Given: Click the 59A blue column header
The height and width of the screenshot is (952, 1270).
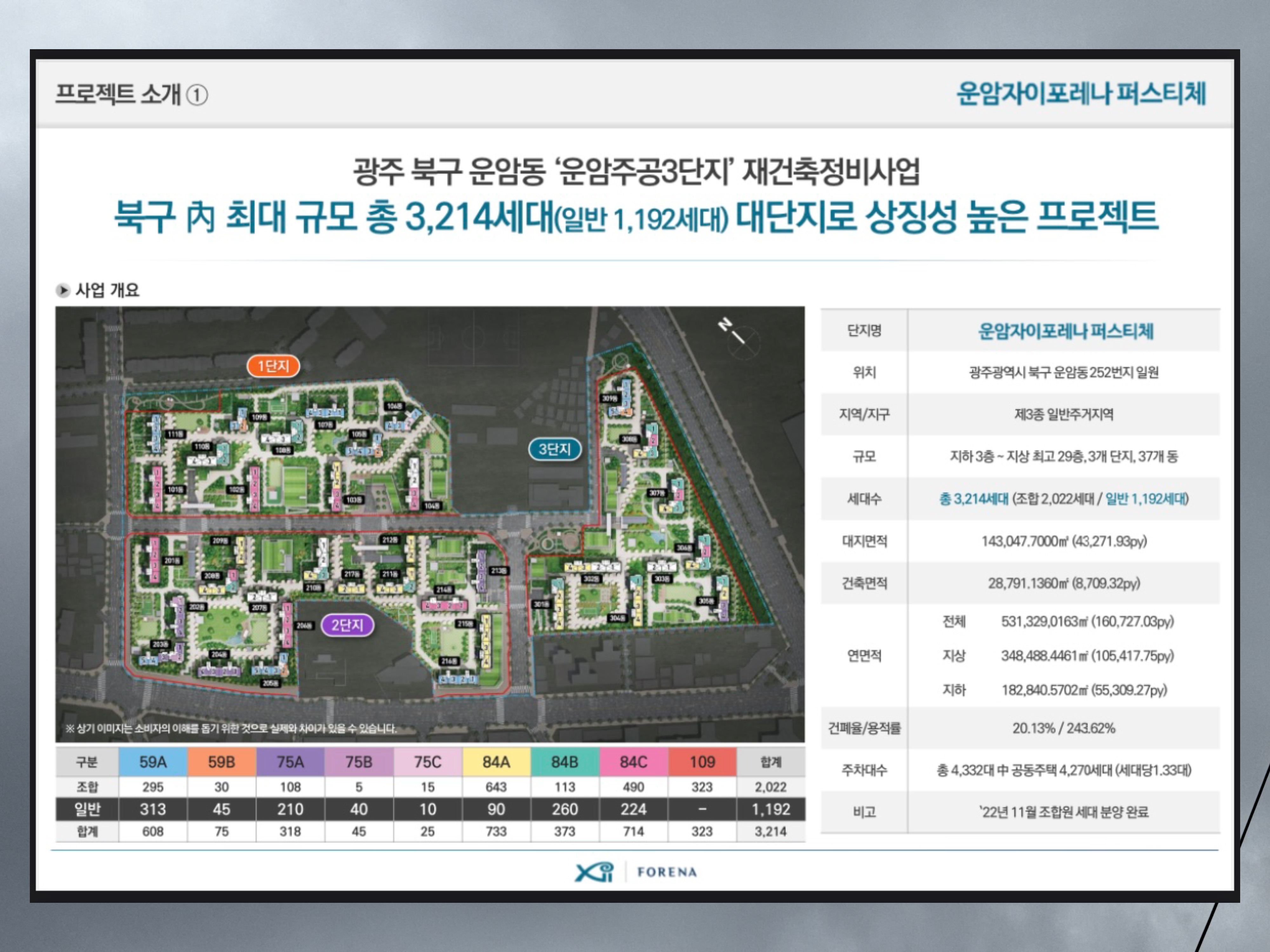Looking at the screenshot, I should pos(153,762).
